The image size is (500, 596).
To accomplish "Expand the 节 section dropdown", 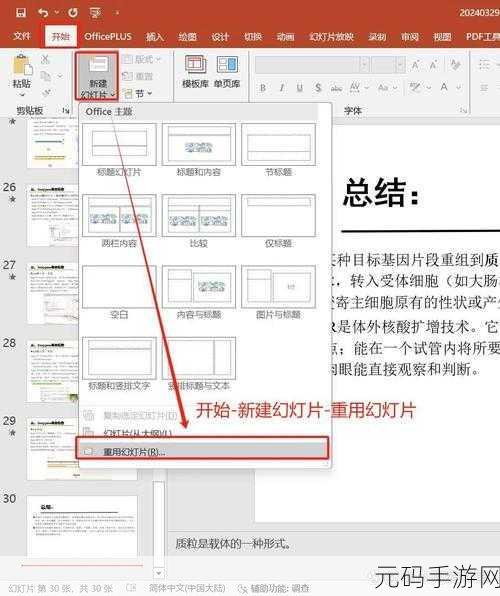I will (138, 93).
